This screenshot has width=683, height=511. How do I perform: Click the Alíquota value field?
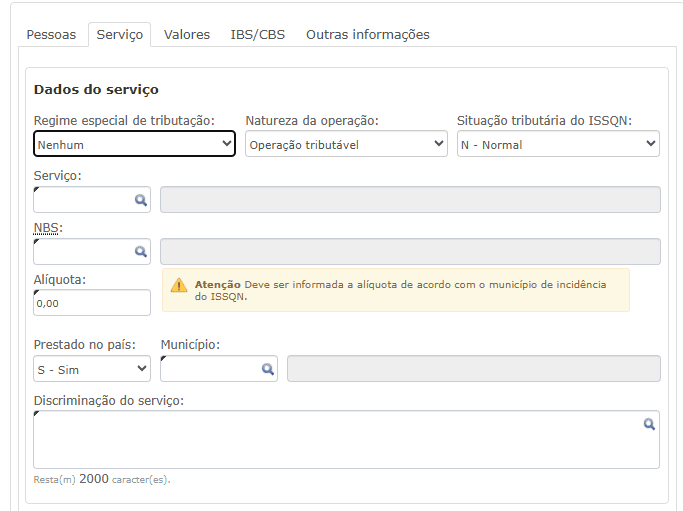pos(92,302)
